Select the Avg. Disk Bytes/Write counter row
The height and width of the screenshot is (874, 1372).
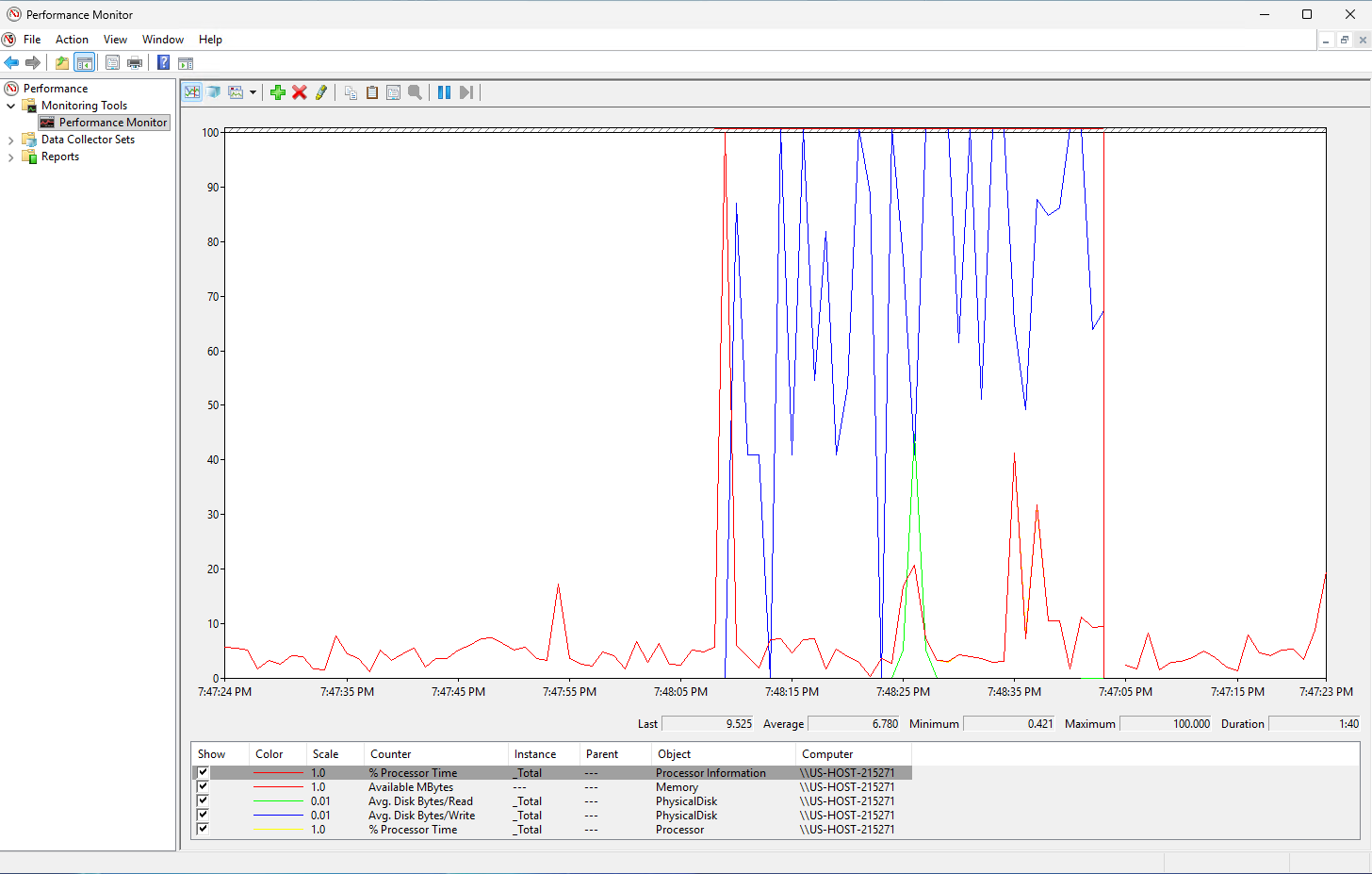click(551, 816)
